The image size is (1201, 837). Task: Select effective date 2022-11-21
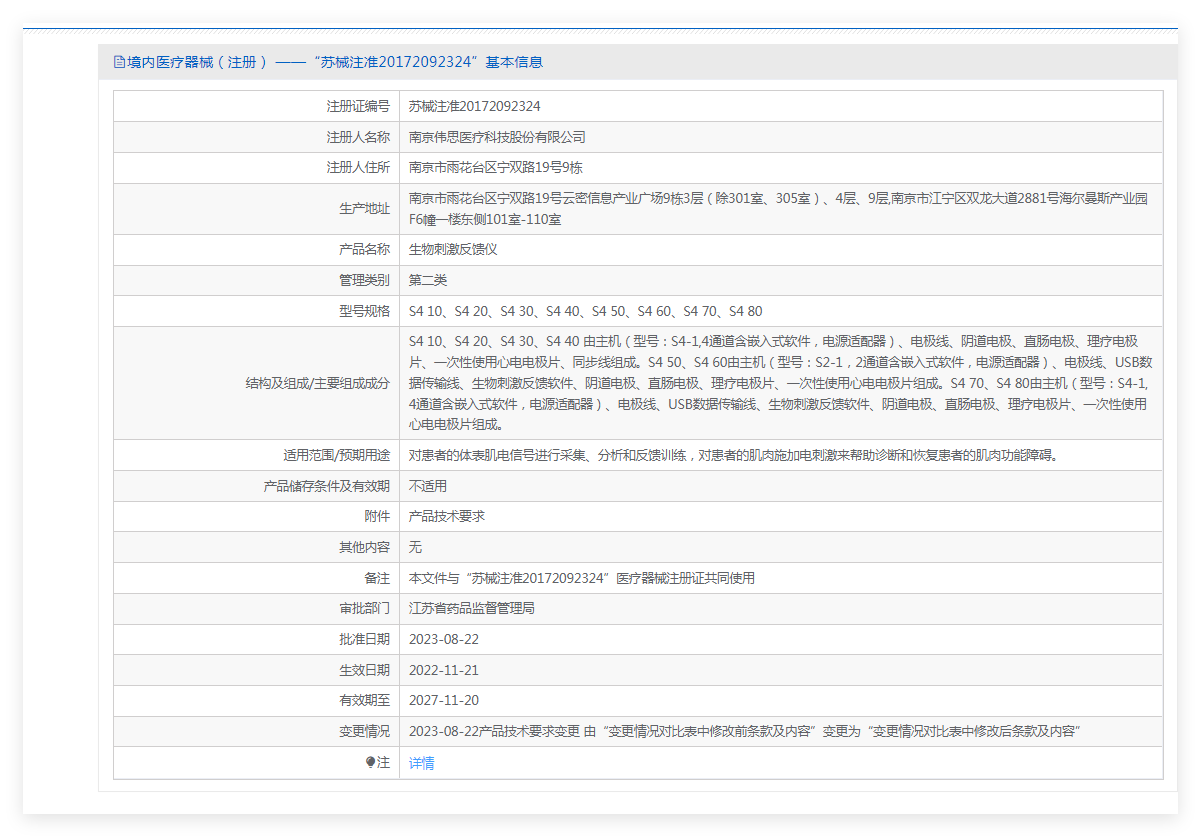(444, 670)
